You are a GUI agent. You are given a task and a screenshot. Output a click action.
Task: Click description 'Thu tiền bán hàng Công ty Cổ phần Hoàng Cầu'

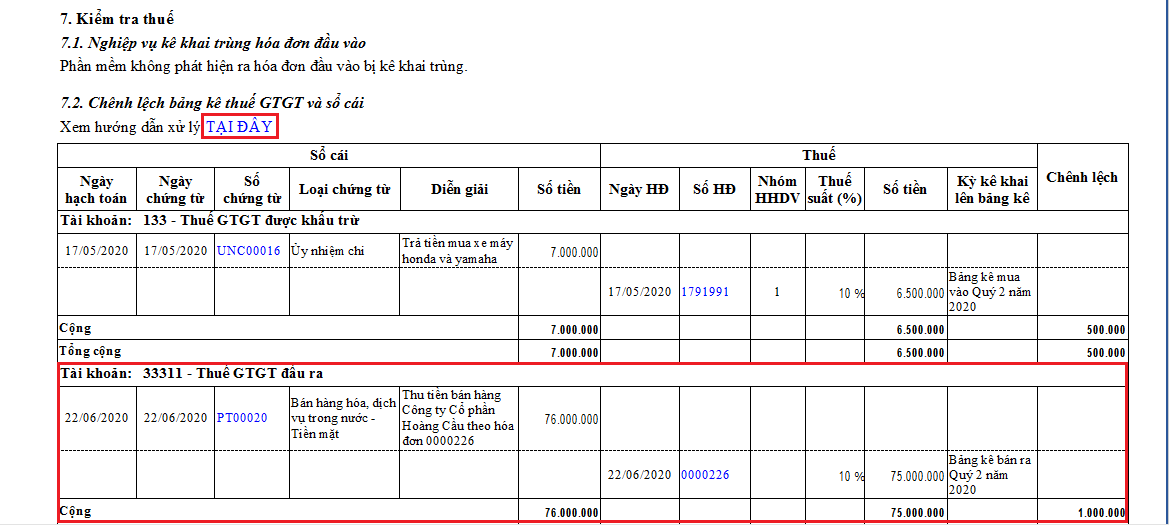tap(459, 418)
